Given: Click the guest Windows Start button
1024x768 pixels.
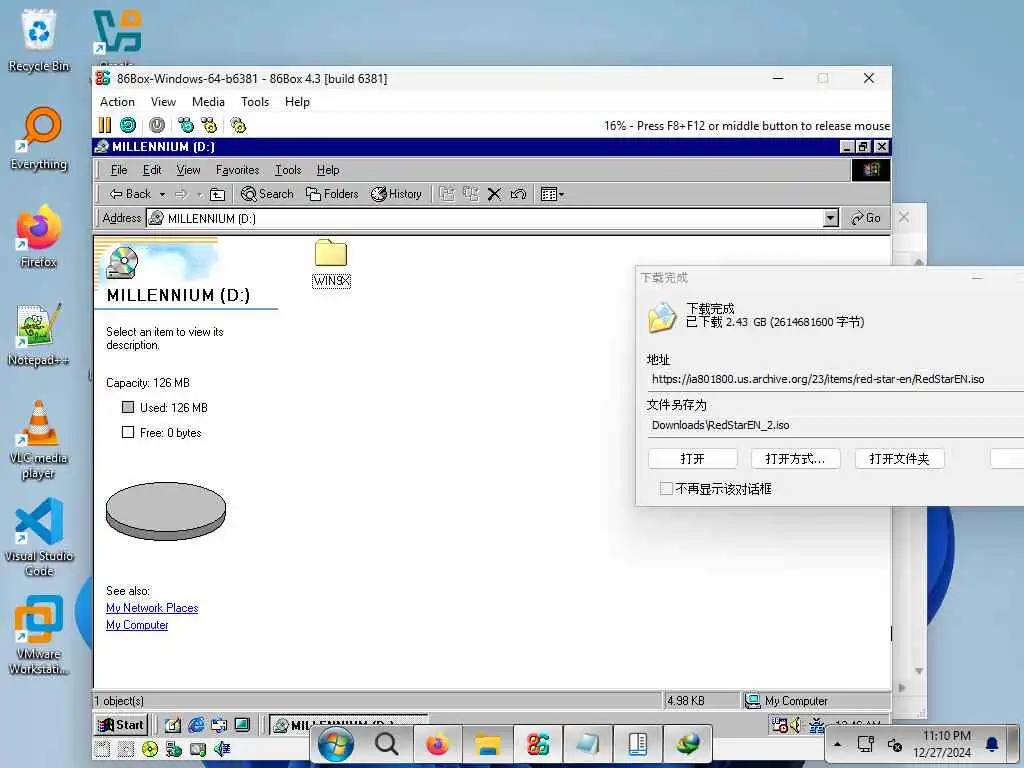Looking at the screenshot, I should [121, 725].
